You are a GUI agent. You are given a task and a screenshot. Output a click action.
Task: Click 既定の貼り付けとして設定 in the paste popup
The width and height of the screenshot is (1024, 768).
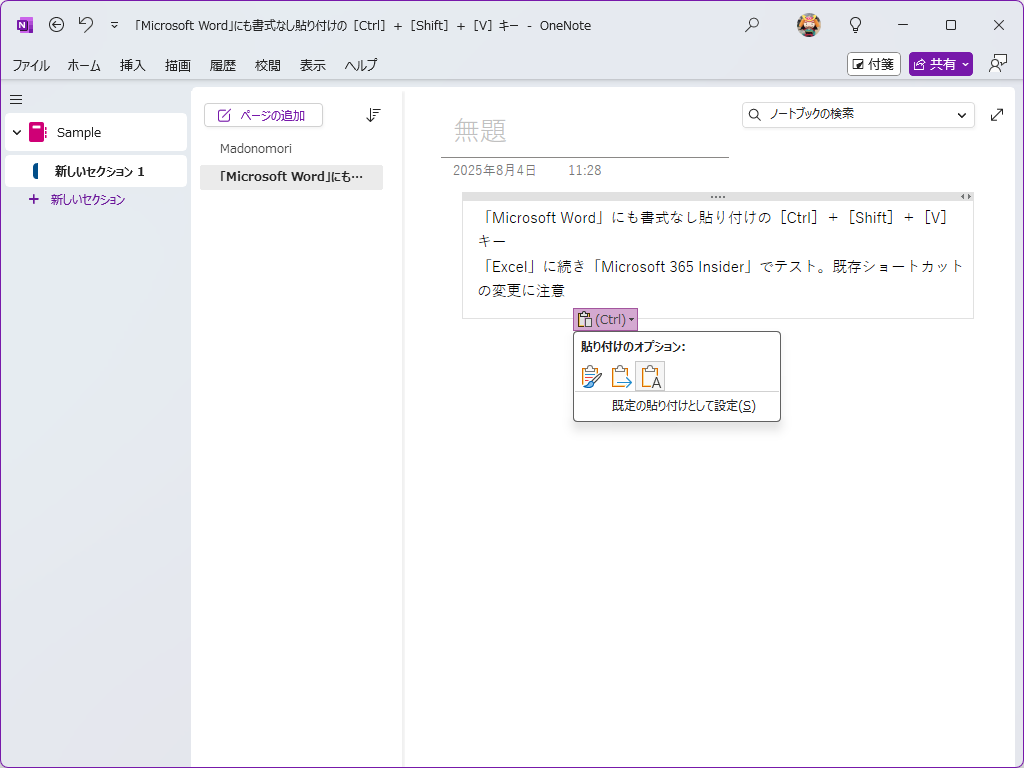[676, 406]
